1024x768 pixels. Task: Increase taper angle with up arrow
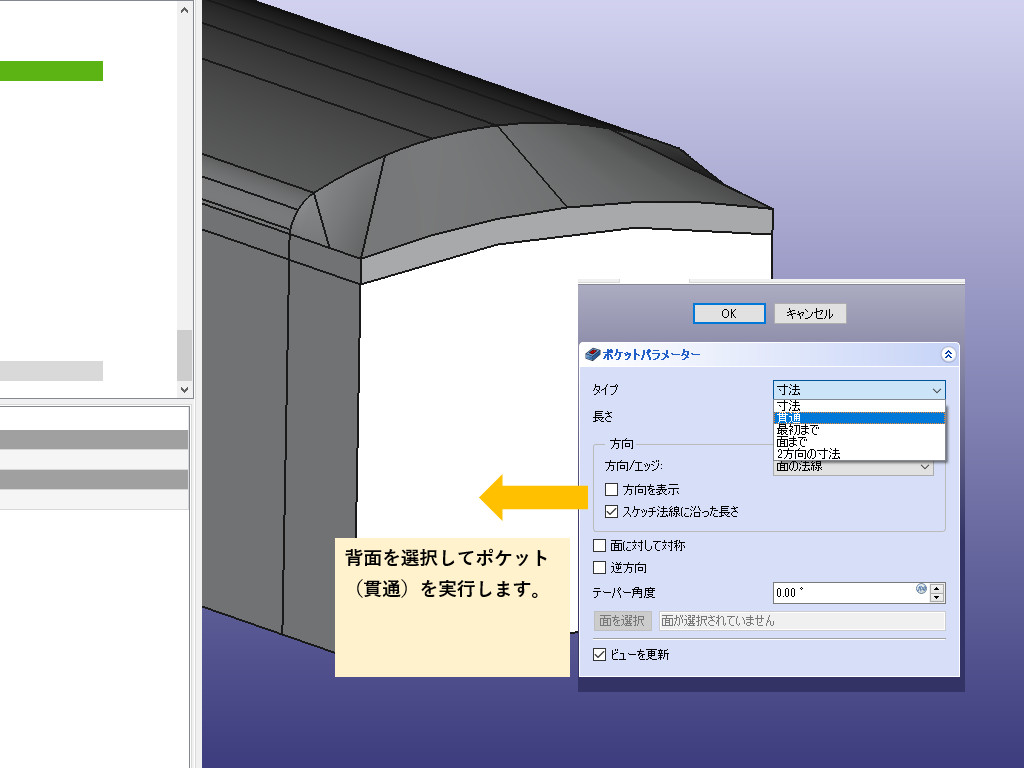point(937,588)
